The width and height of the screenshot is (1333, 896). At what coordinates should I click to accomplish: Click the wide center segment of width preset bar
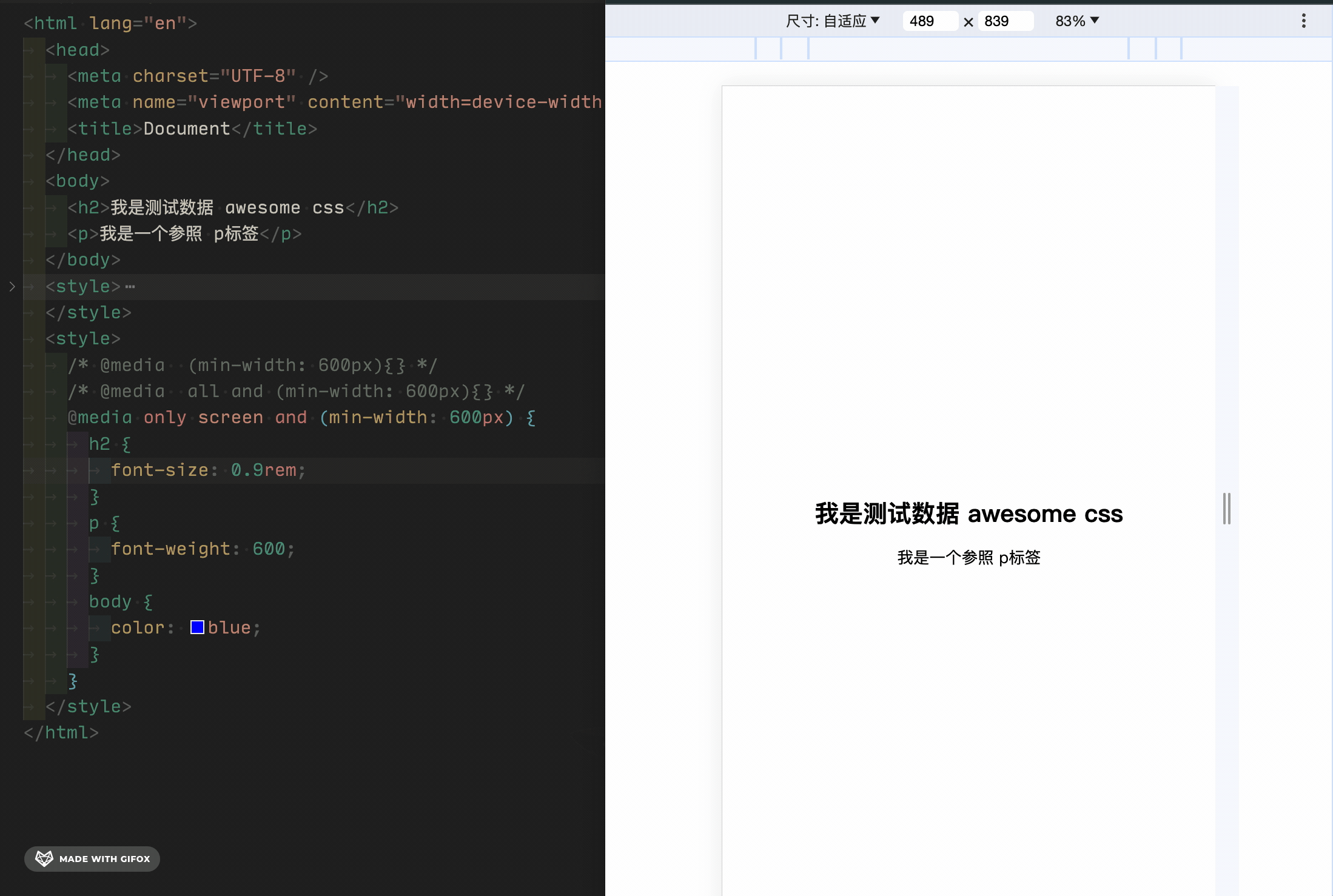pyautogui.click(x=968, y=48)
